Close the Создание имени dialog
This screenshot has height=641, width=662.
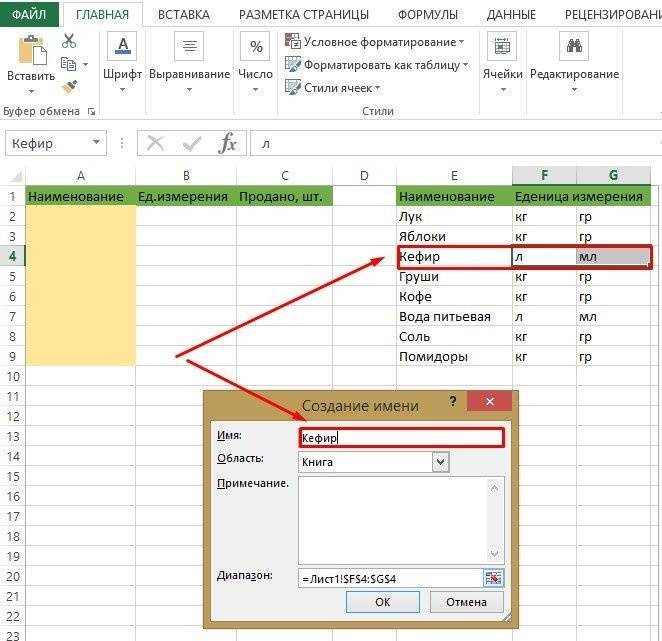click(x=489, y=401)
